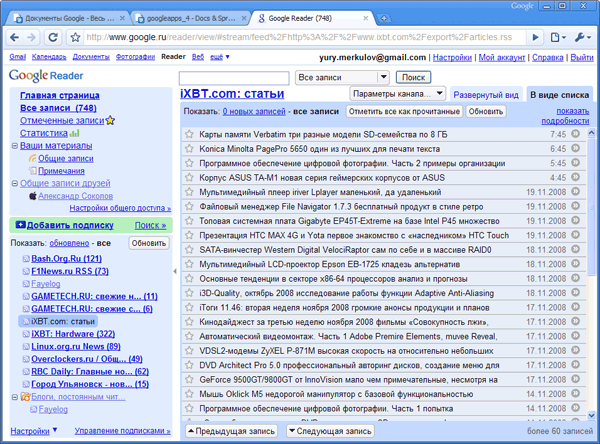Click the Bash.Org.Ru feed icon
The width and height of the screenshot is (600, 444).
click(26, 259)
